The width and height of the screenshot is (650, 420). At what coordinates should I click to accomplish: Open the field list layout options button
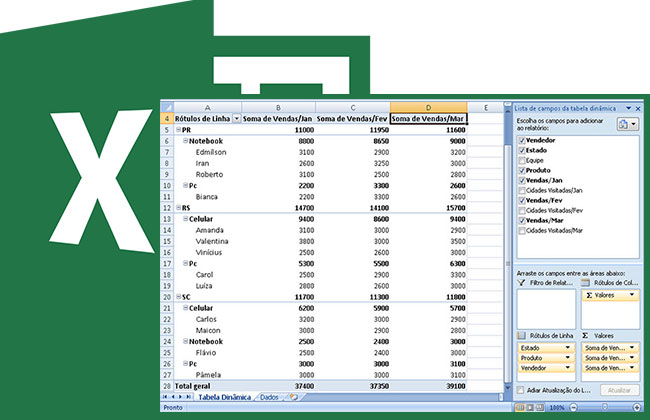click(x=627, y=124)
